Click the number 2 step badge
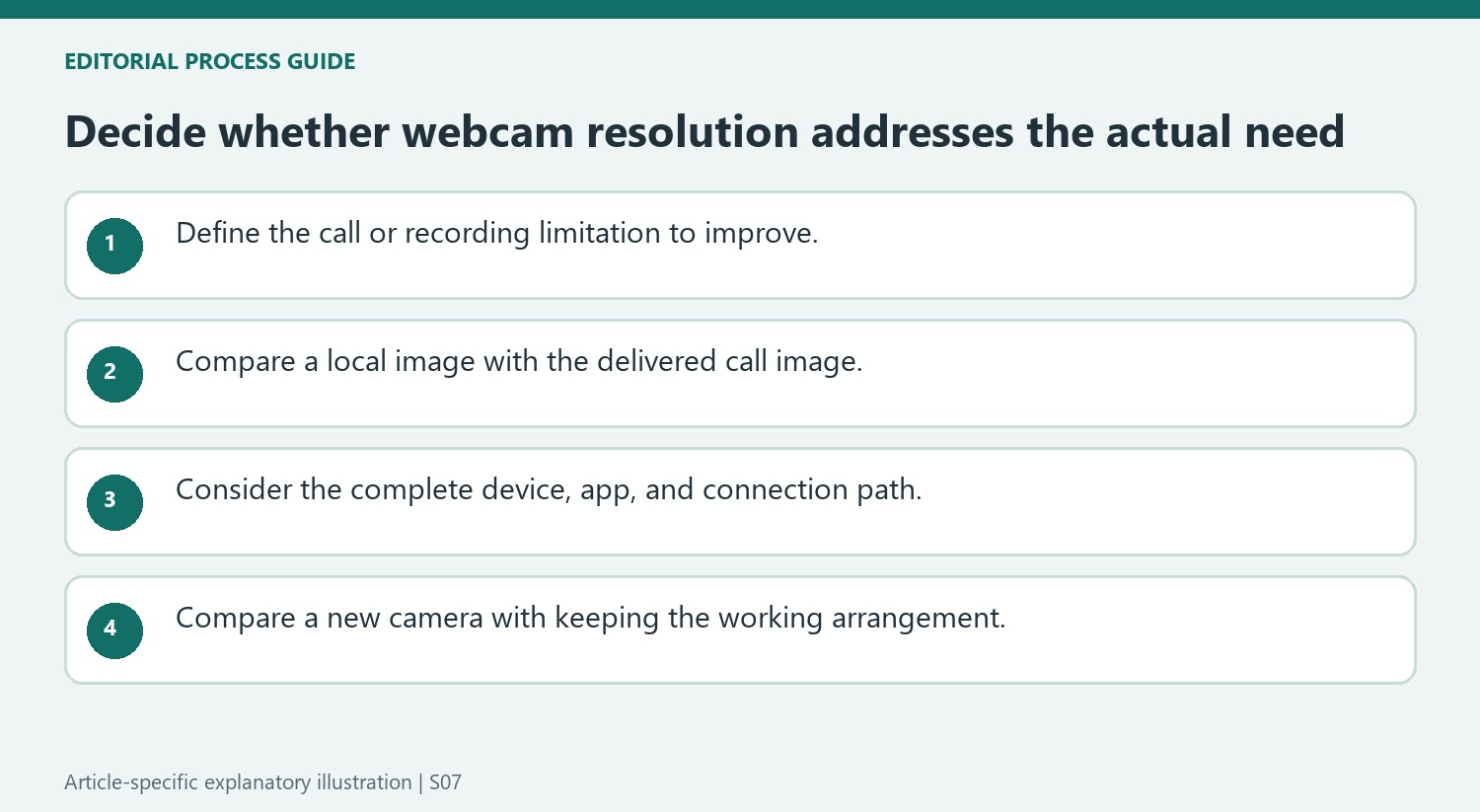The image size is (1480, 812). click(114, 374)
